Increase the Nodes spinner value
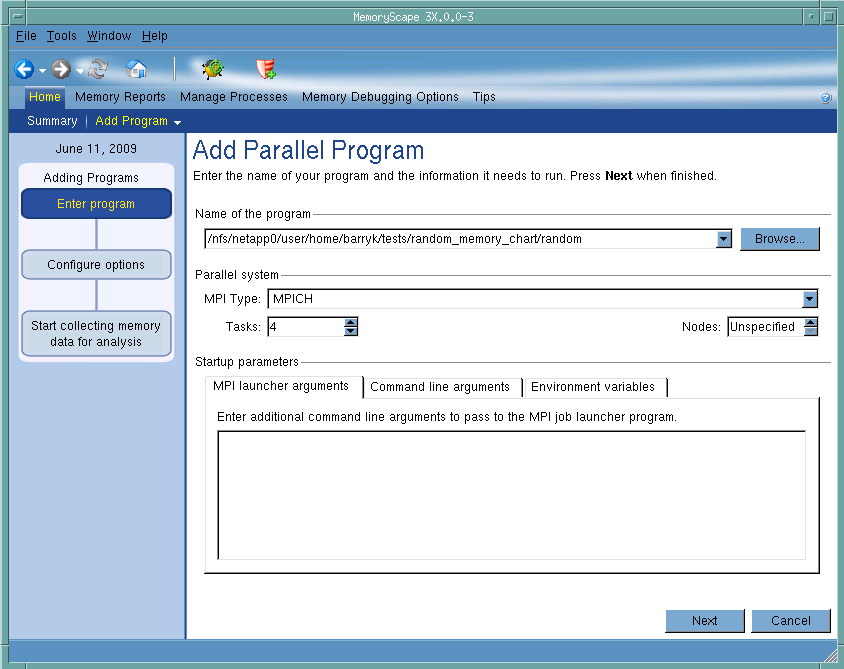The height and width of the screenshot is (669, 844). [x=810, y=322]
